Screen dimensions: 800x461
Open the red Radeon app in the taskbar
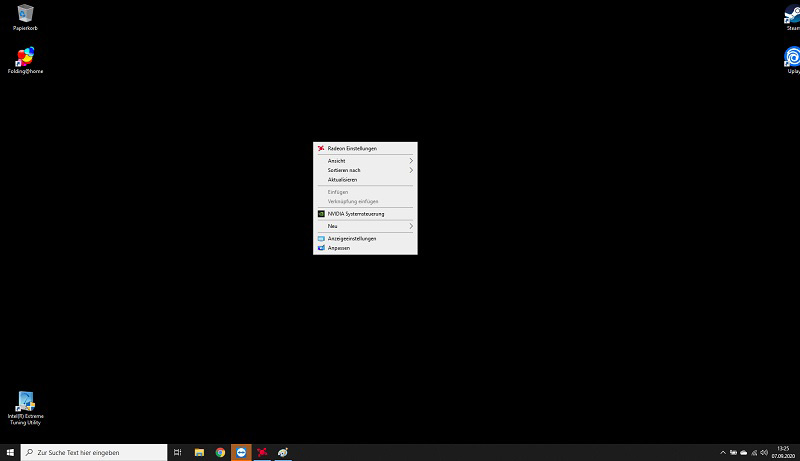tap(262, 452)
